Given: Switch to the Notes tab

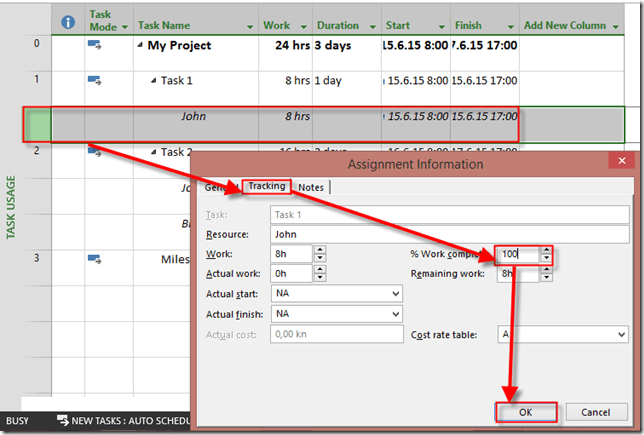Looking at the screenshot, I should (x=311, y=187).
